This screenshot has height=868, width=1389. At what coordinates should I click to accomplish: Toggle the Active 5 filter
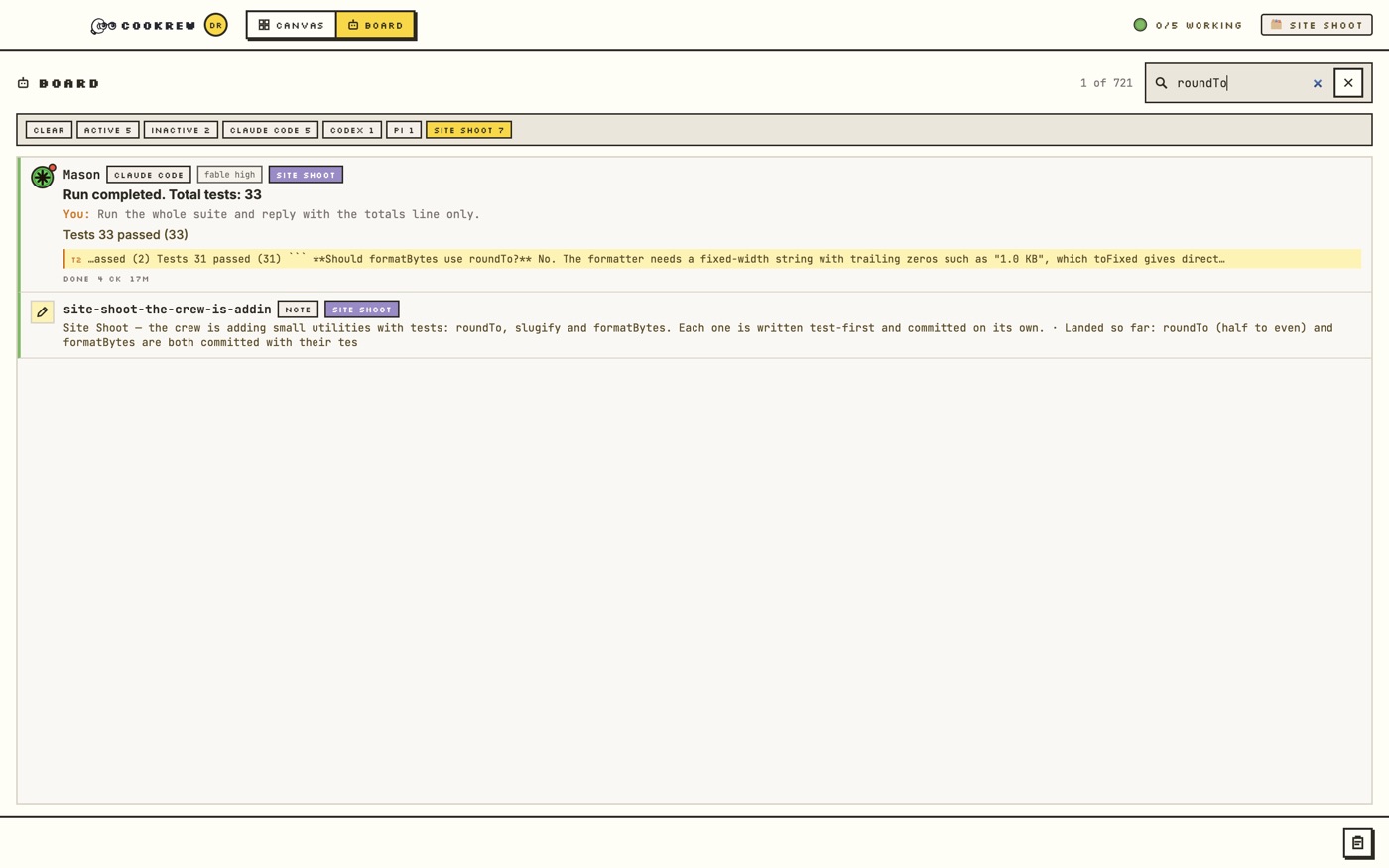pyautogui.click(x=108, y=130)
